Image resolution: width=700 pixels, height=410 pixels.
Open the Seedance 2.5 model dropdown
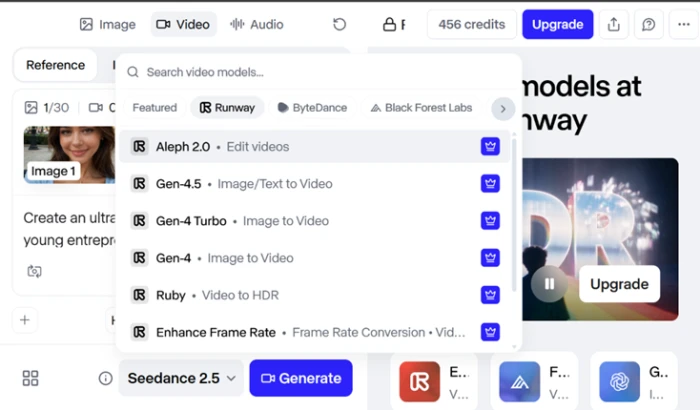[x=181, y=378]
